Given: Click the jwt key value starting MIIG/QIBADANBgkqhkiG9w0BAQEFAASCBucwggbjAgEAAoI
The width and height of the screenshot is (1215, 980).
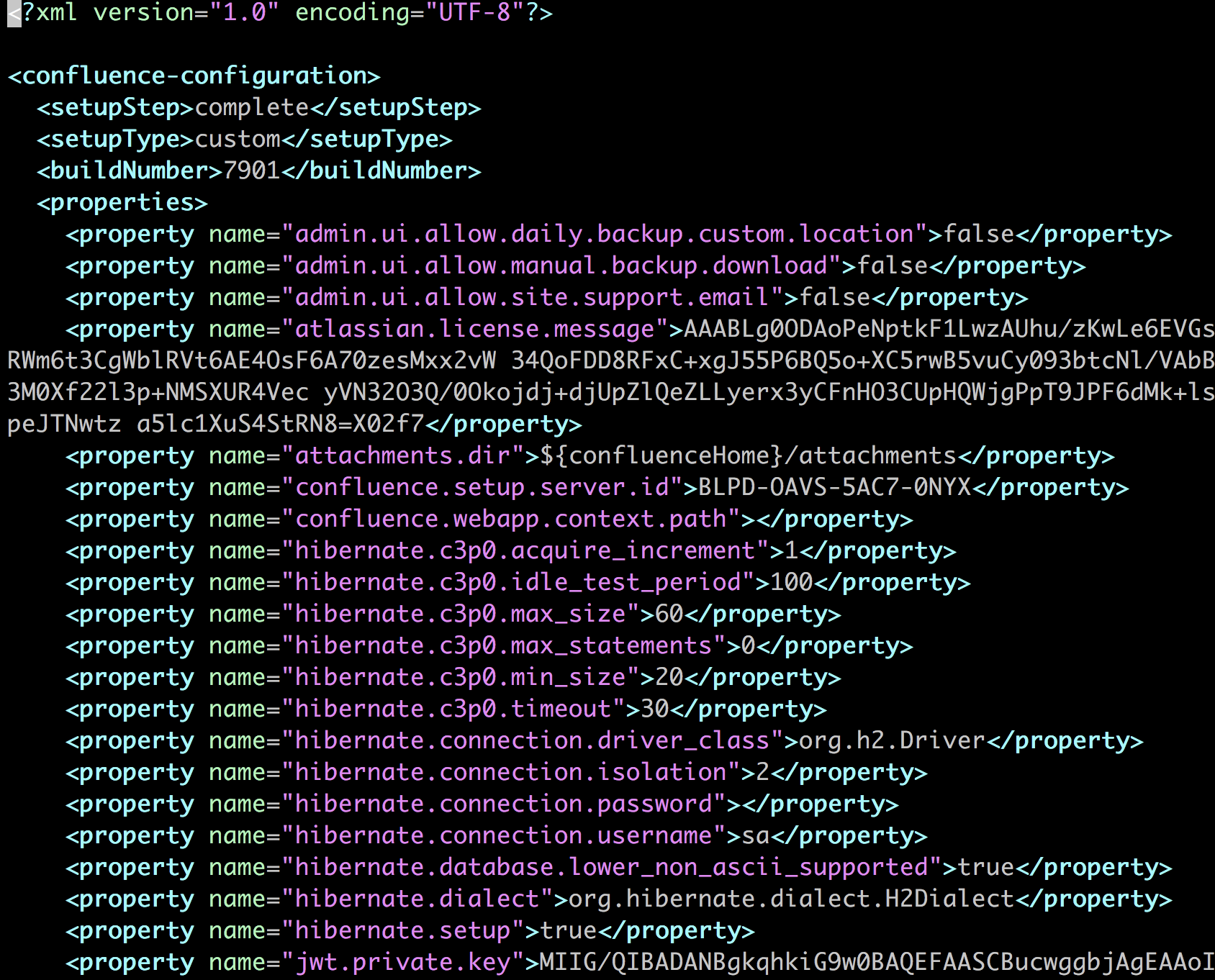Looking at the screenshot, I should (877, 962).
